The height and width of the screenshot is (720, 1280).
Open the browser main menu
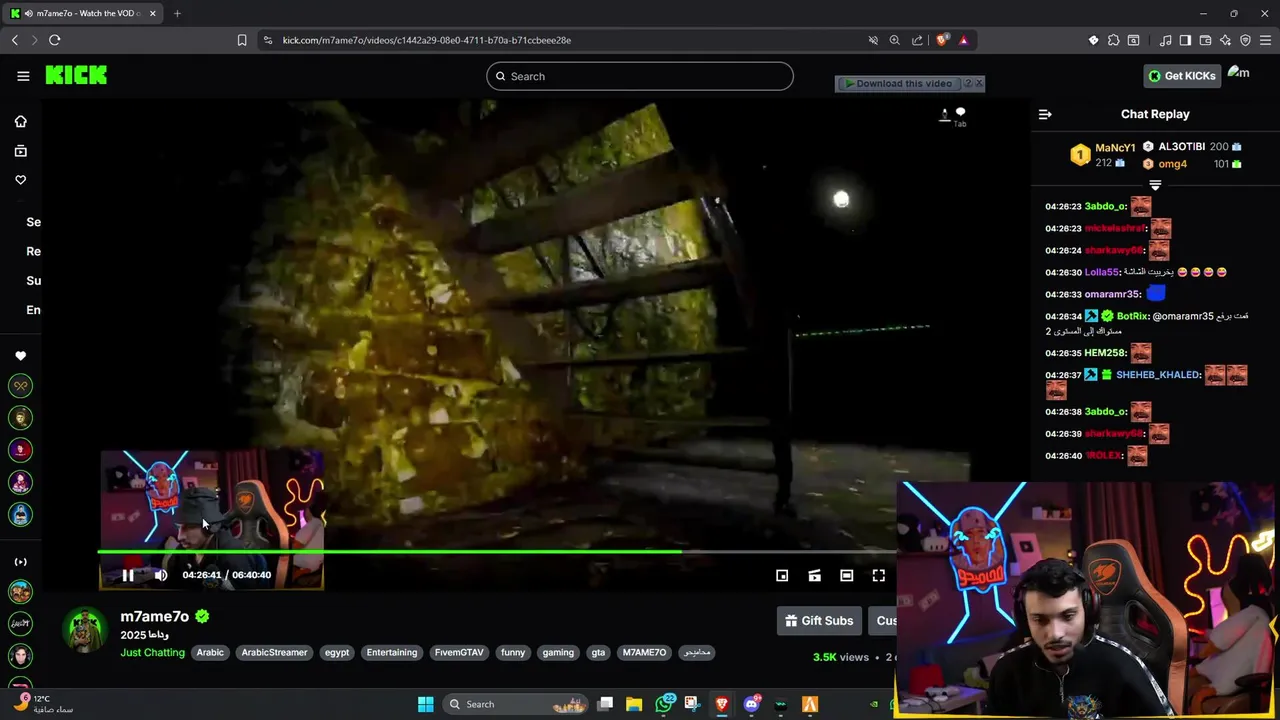pyautogui.click(x=1265, y=40)
